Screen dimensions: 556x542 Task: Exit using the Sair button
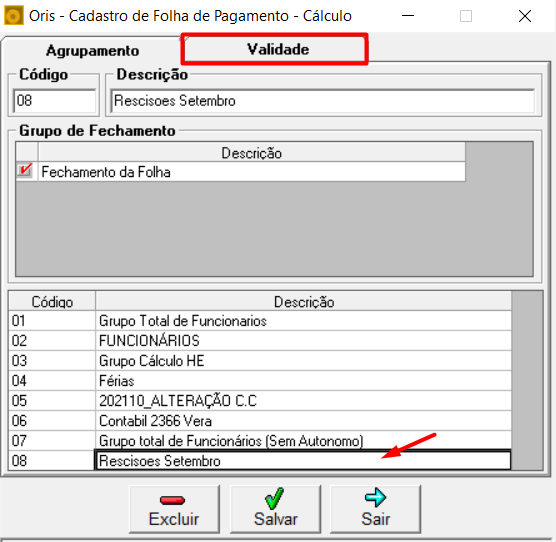point(375,509)
